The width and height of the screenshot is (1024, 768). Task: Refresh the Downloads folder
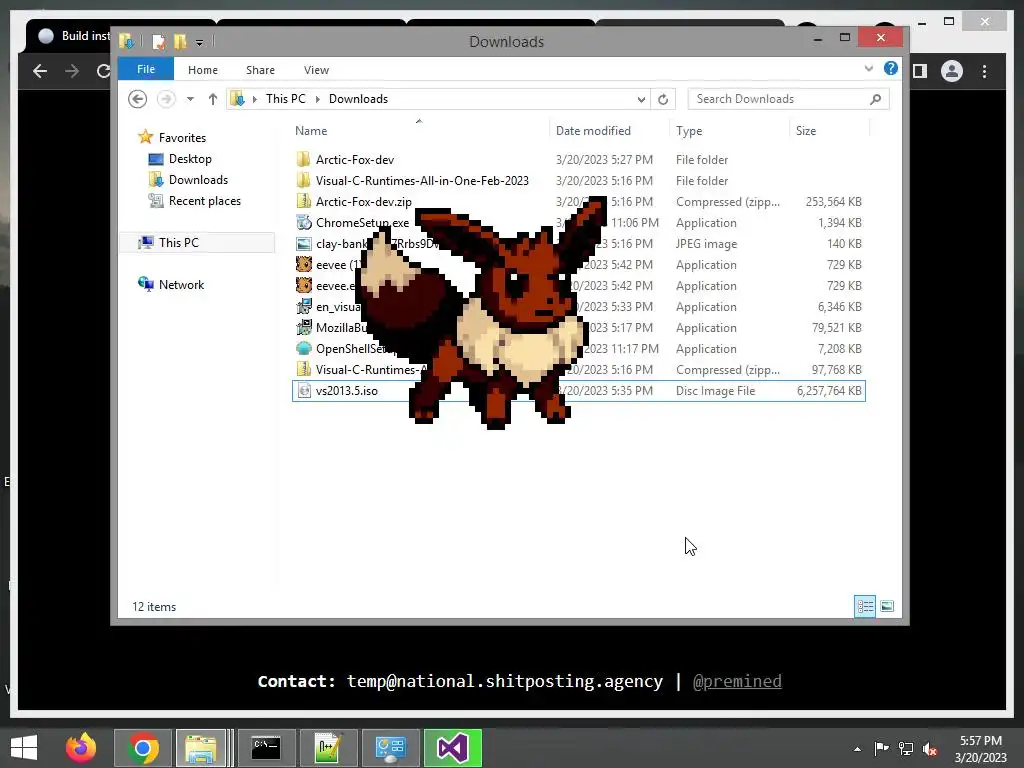pyautogui.click(x=663, y=99)
